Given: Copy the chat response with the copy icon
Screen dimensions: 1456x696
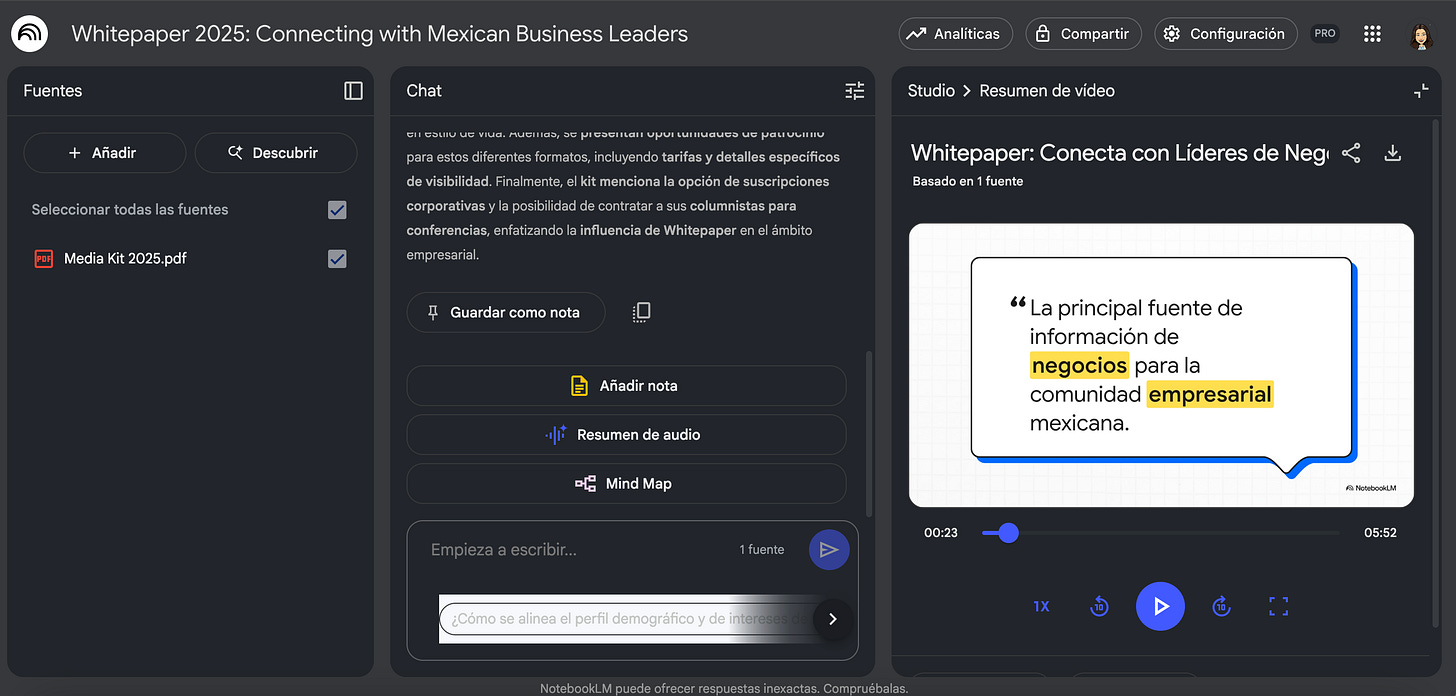Looking at the screenshot, I should [642, 312].
